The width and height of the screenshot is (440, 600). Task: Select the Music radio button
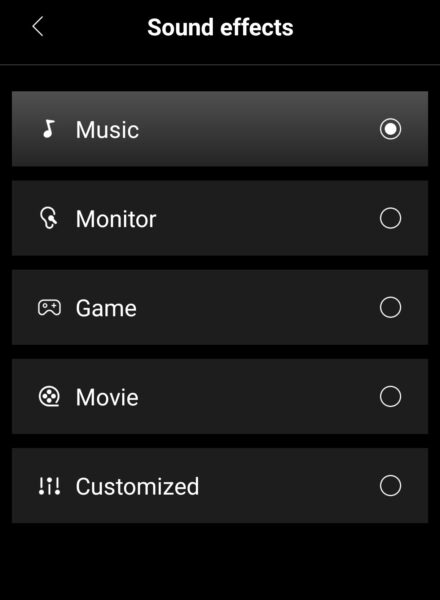pyautogui.click(x=390, y=129)
